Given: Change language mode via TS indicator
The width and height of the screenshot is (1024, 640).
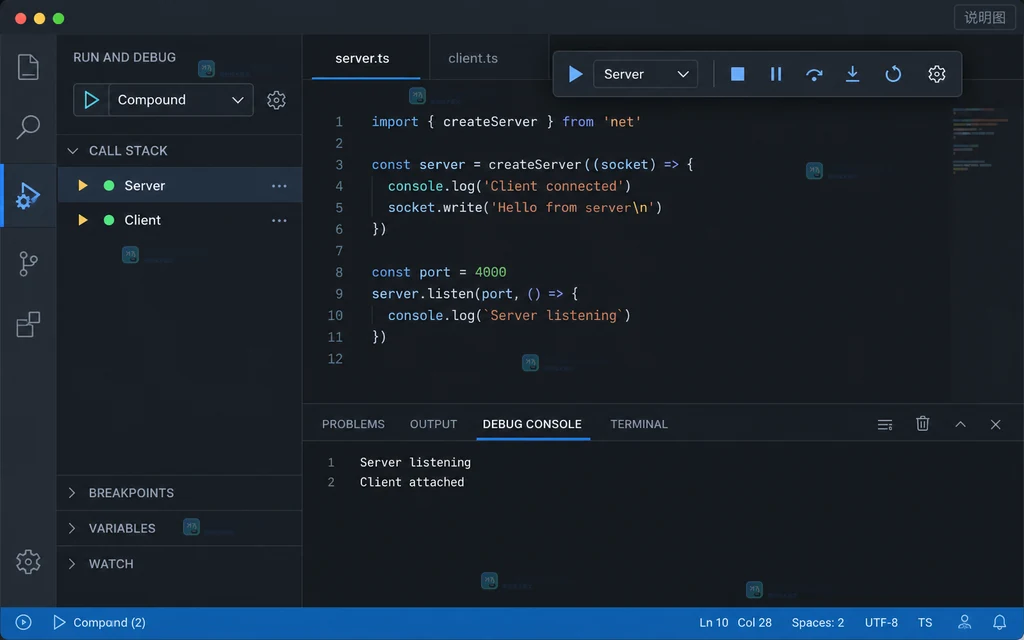Looking at the screenshot, I should pyautogui.click(x=925, y=622).
